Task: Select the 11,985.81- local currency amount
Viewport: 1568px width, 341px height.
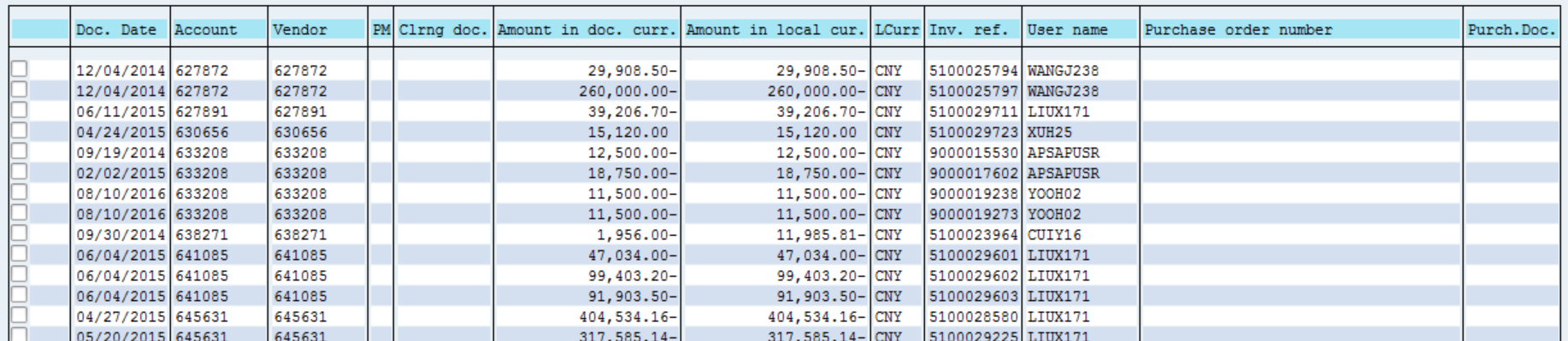Action: click(x=821, y=235)
